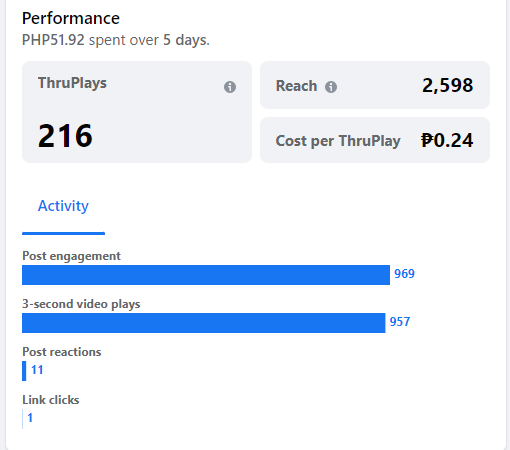Screen dimensions: 510x450
Task: Click the ThruPlays info icon
Action: 230,87
